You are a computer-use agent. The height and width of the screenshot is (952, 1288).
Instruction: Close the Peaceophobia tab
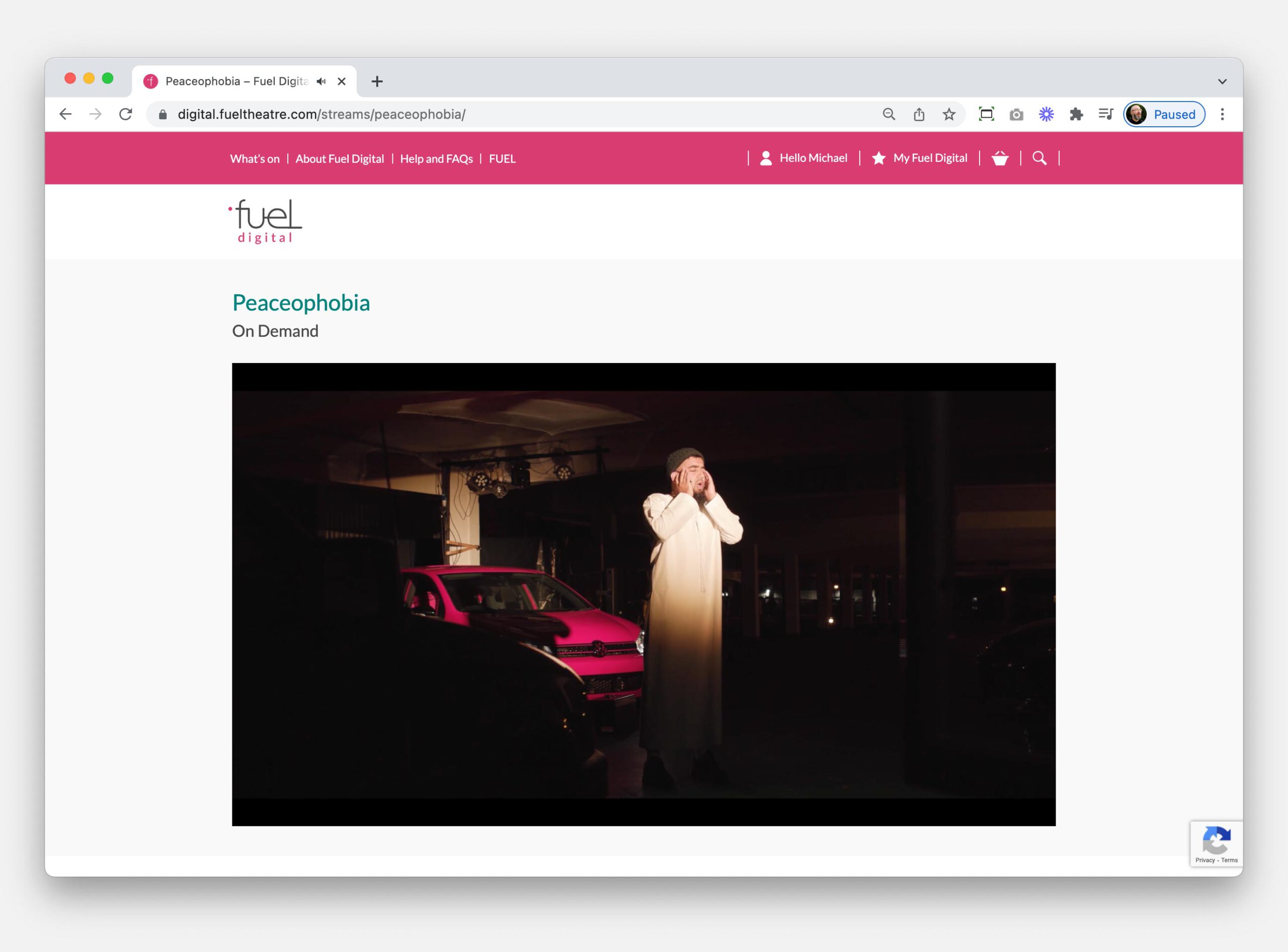click(342, 81)
